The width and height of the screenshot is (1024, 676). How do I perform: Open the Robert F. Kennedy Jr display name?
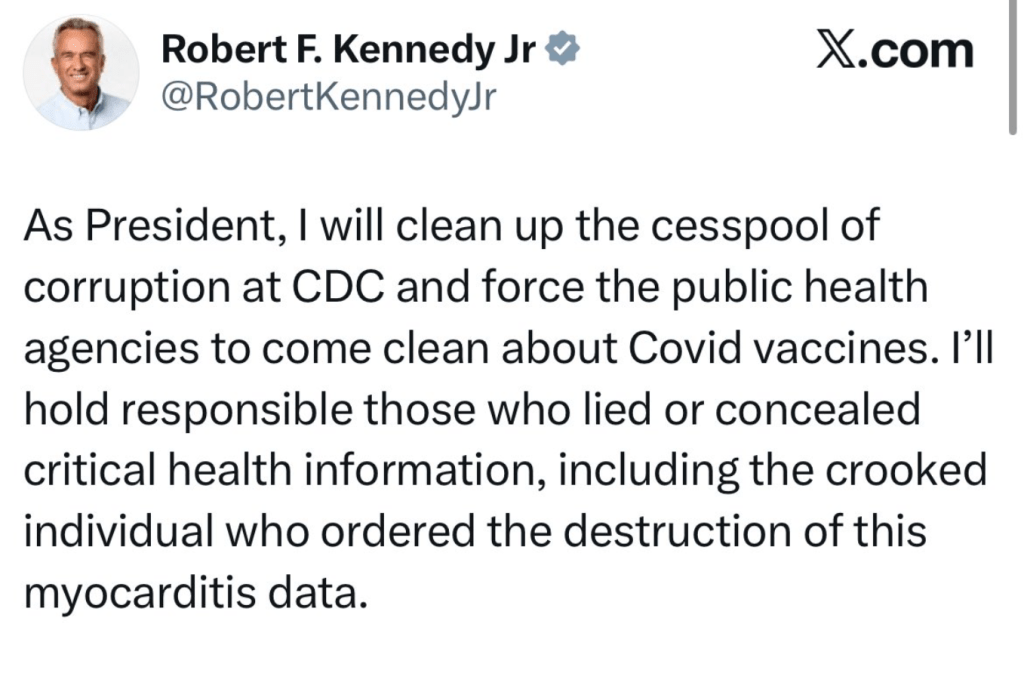coord(349,50)
